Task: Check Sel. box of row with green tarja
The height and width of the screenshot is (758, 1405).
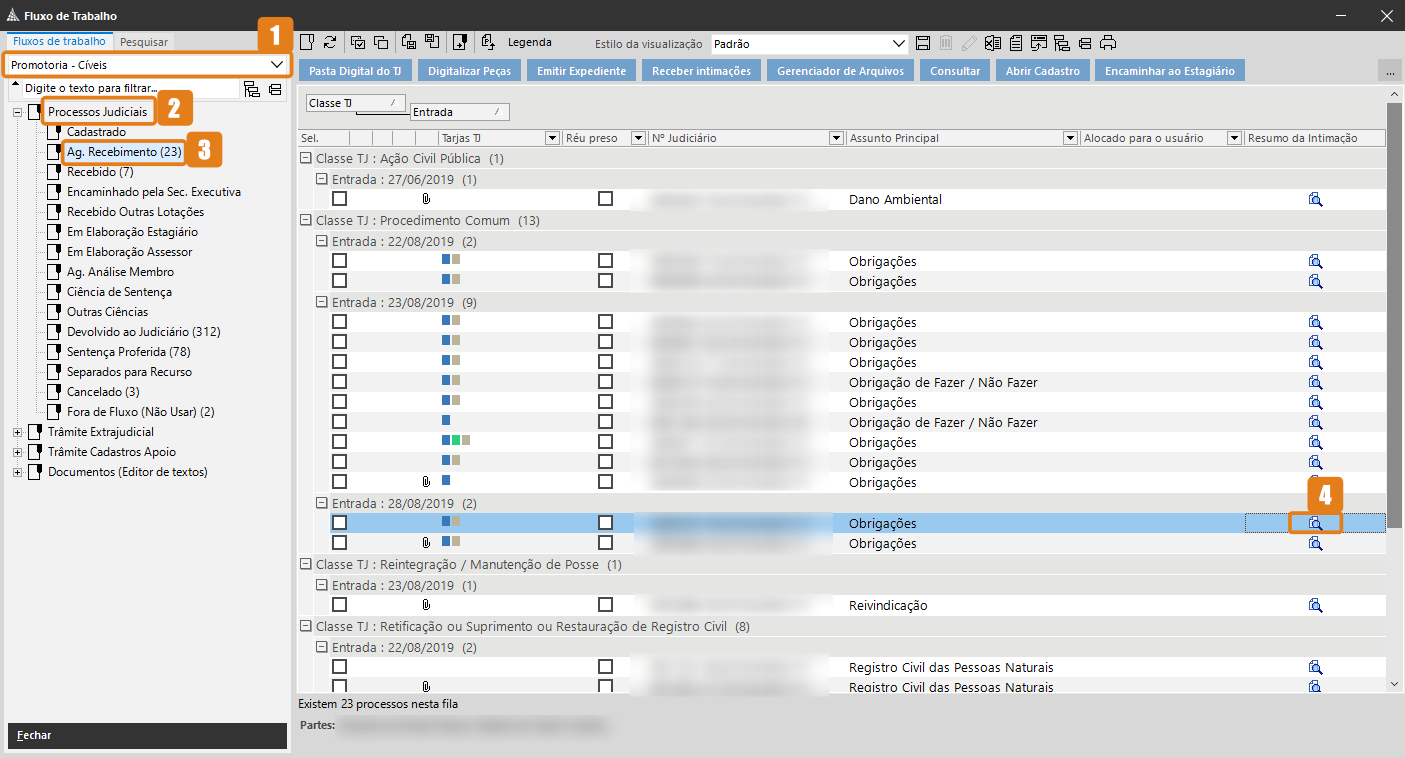Action: pyautogui.click(x=340, y=442)
